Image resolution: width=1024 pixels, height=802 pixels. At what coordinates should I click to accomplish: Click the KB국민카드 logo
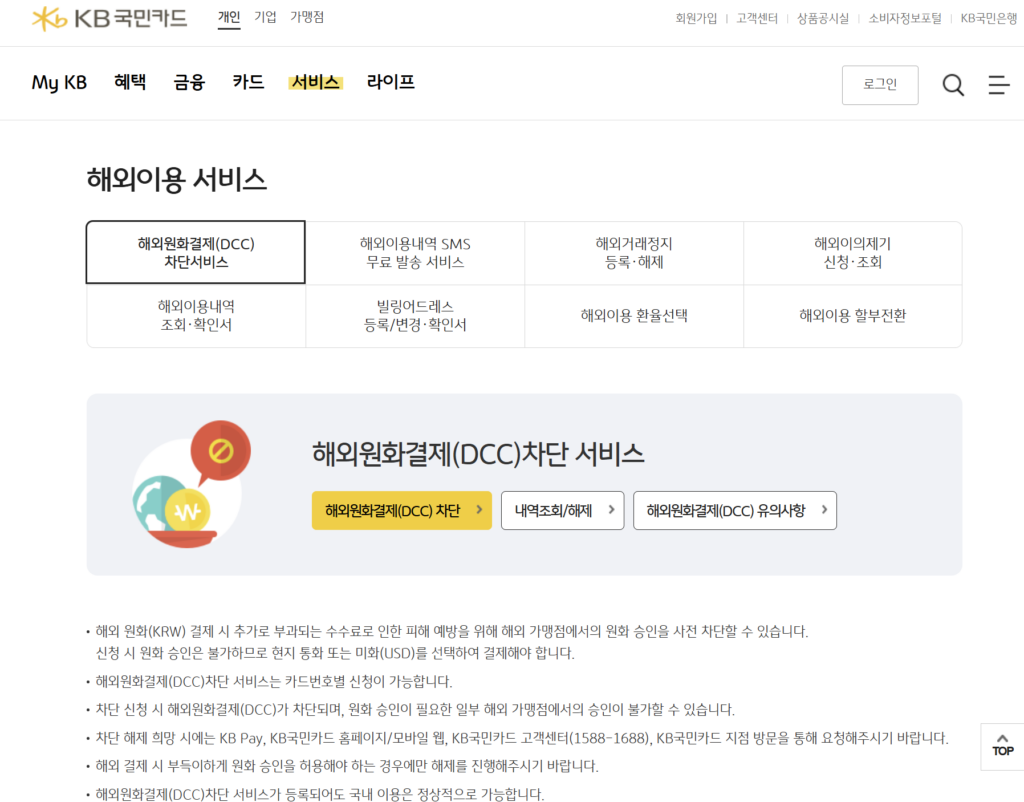coord(109,18)
